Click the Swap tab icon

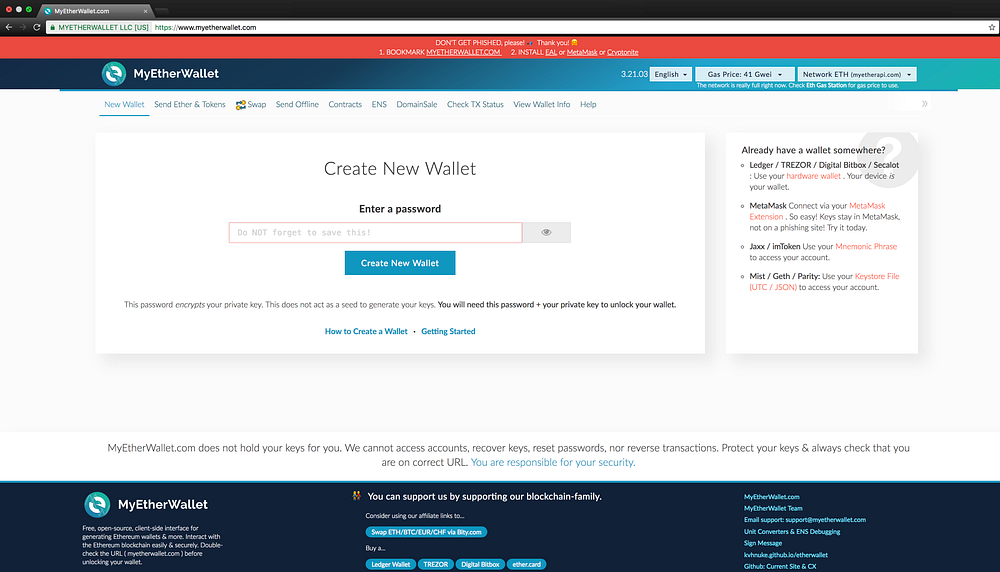[x=240, y=105]
